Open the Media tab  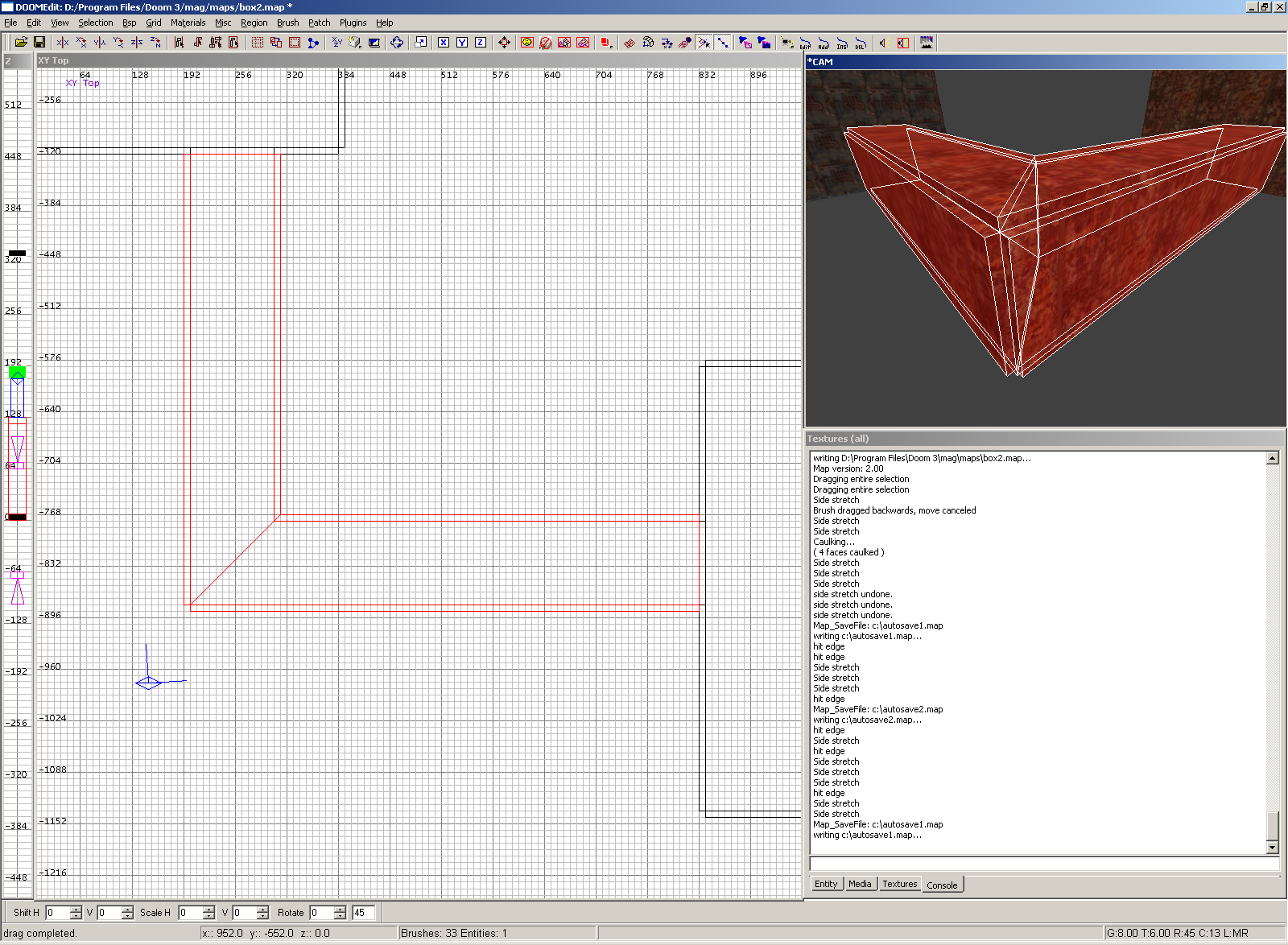click(x=860, y=884)
